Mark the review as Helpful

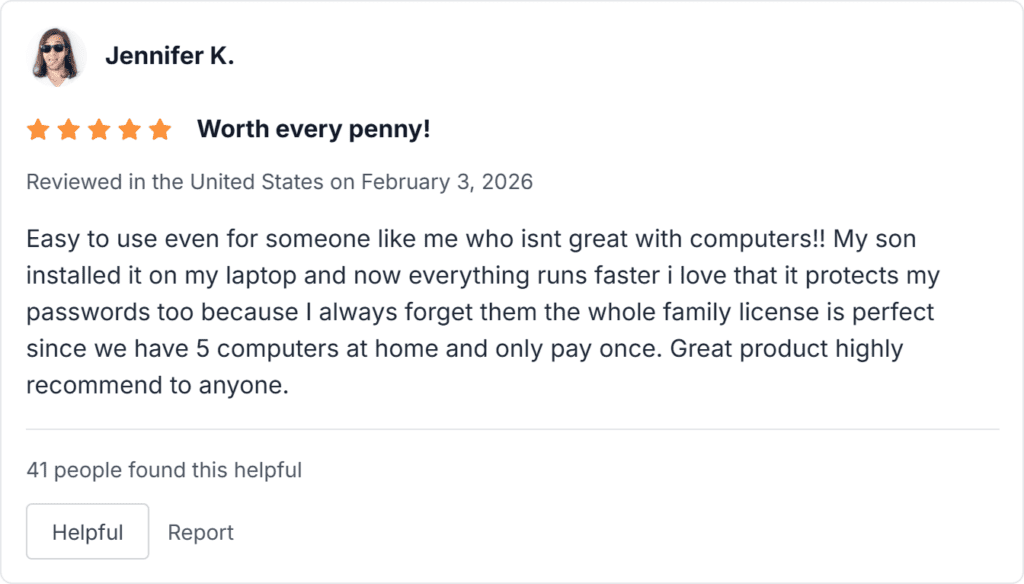87,532
